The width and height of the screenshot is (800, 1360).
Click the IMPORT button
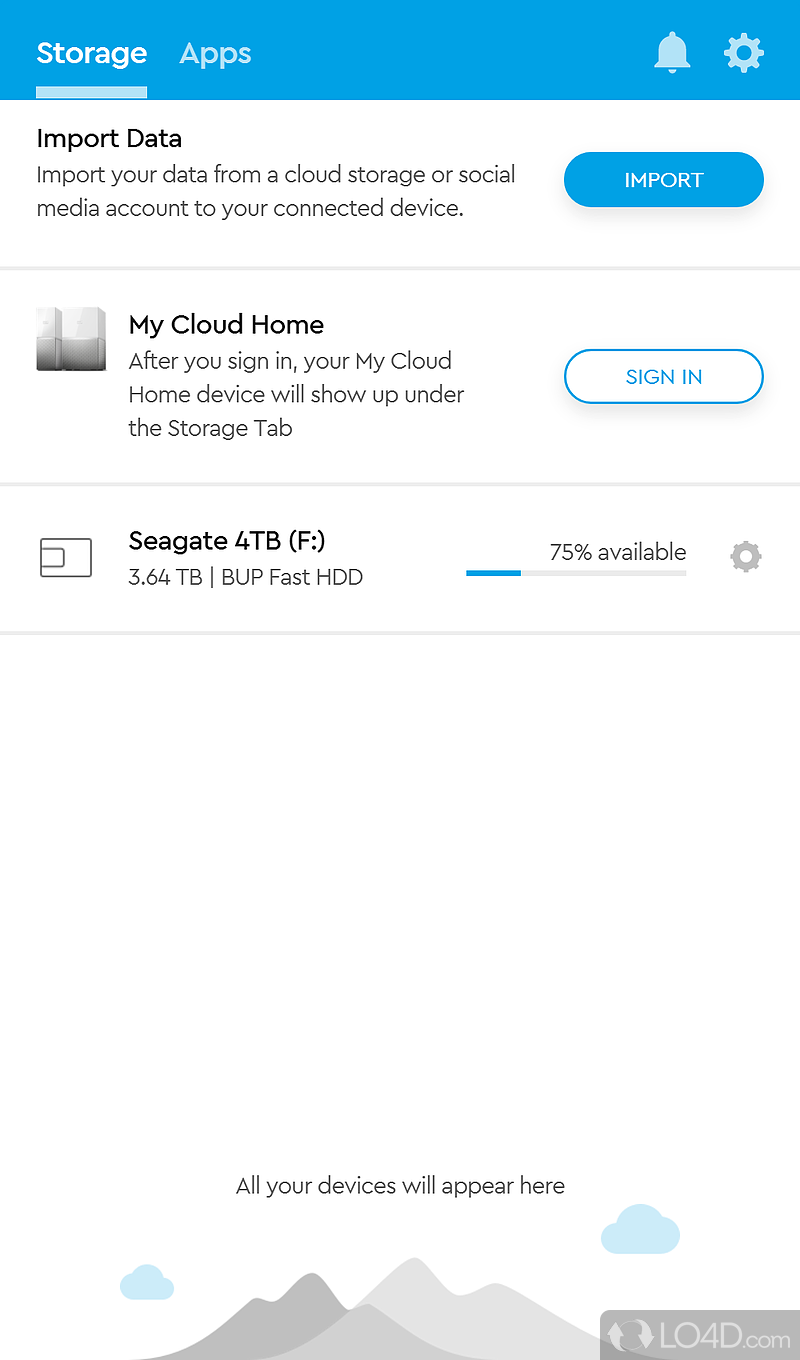pos(663,180)
